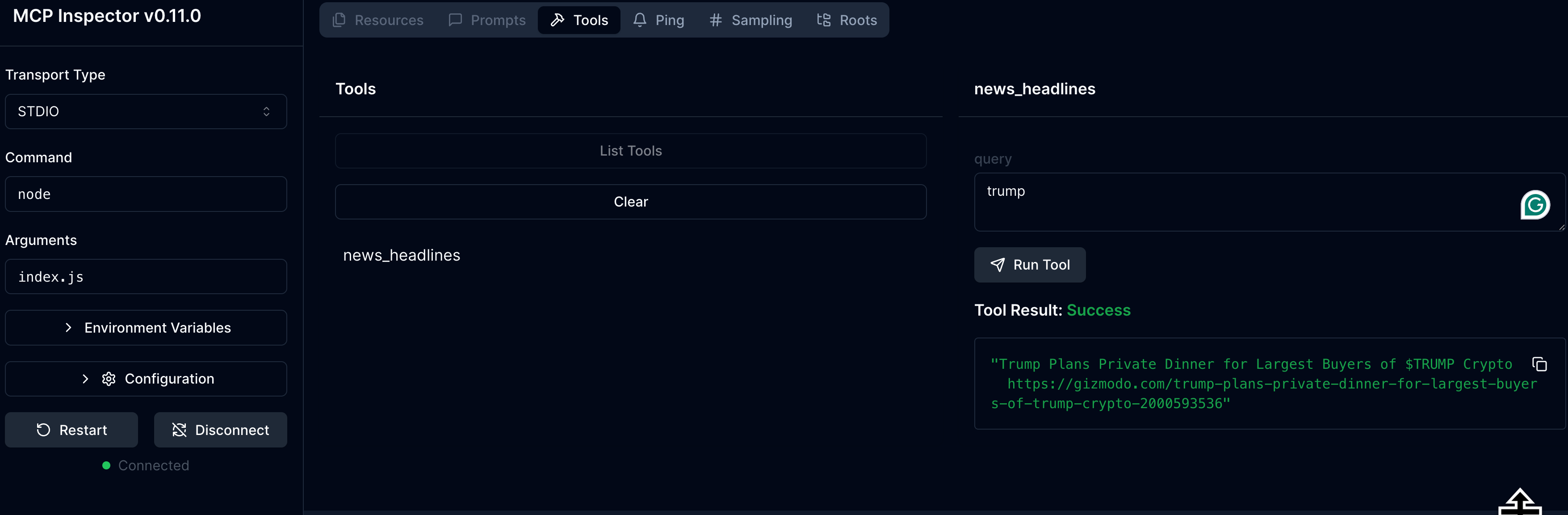The height and width of the screenshot is (515, 1568).
Task: Click the Connected status green dot
Action: click(106, 466)
